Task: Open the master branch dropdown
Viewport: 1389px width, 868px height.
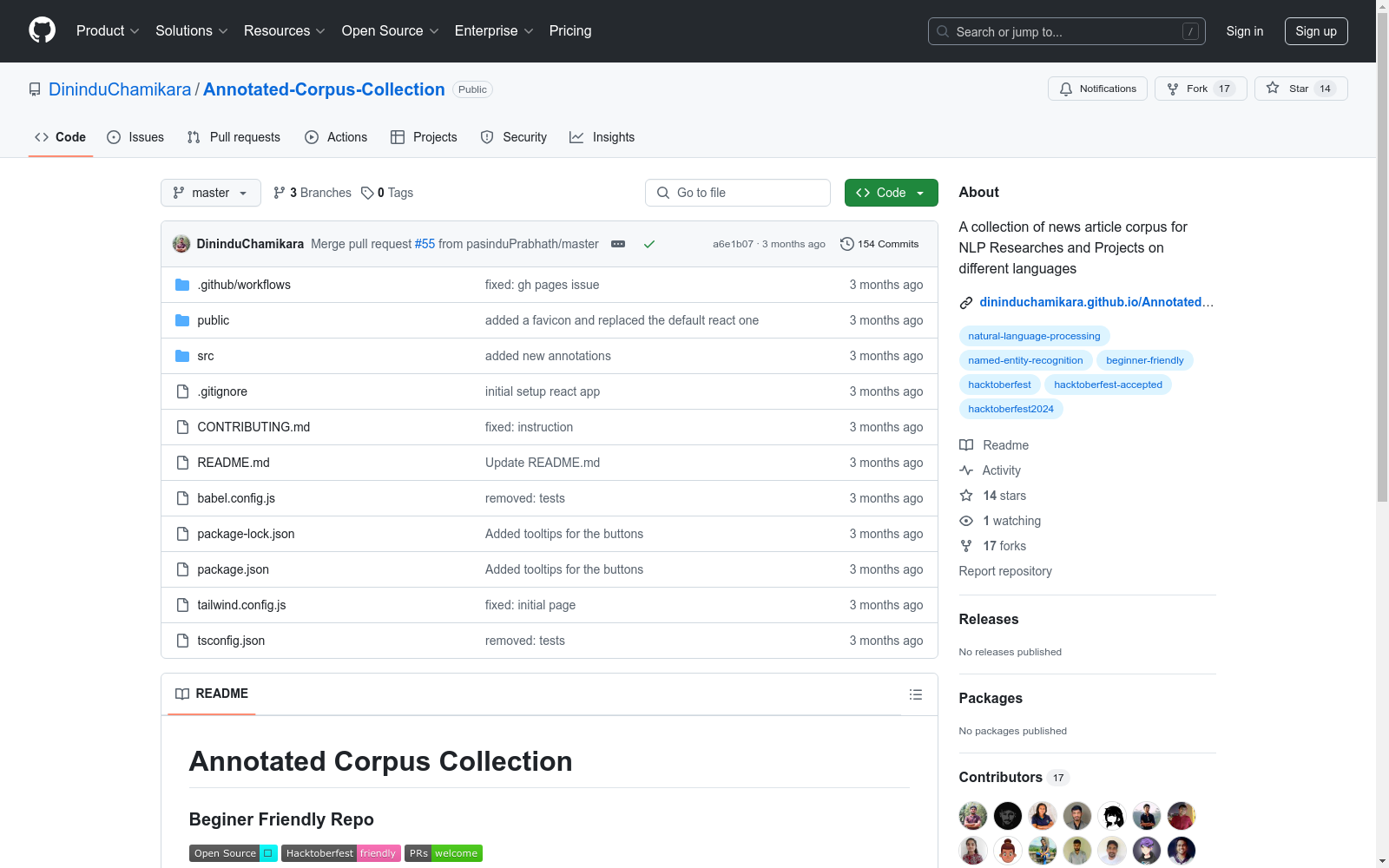Action: point(211,193)
